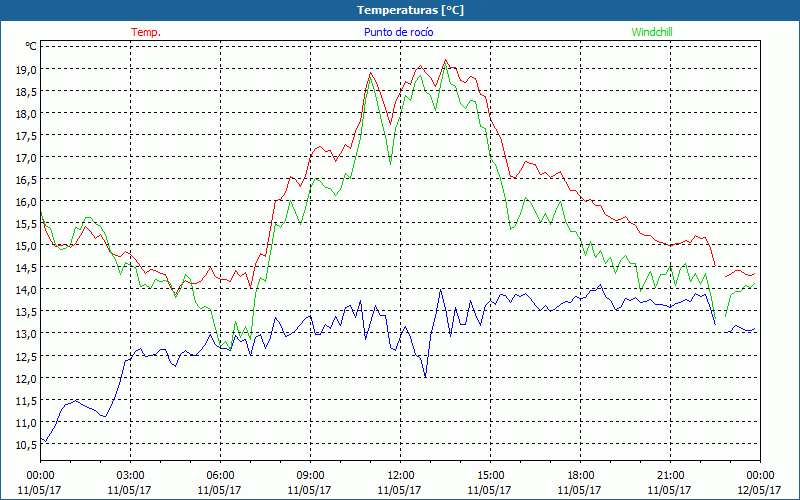
Task: Click the 15,0 y-axis value
Action: pos(26,246)
